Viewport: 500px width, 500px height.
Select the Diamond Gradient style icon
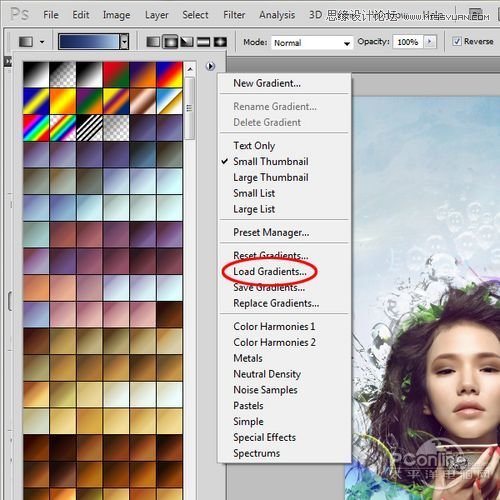[x=220, y=42]
